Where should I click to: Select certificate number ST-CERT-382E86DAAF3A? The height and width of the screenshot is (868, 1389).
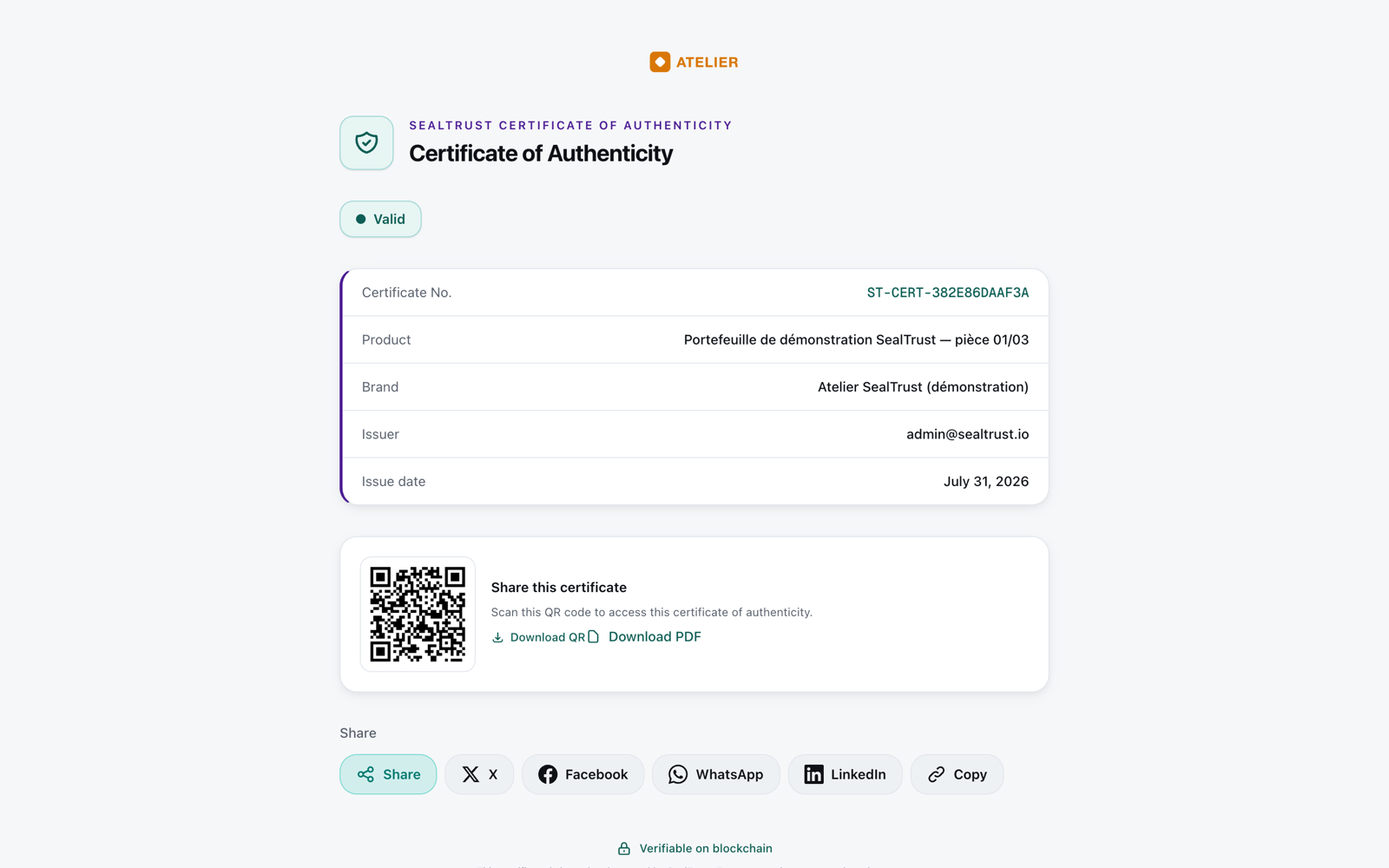coord(948,293)
